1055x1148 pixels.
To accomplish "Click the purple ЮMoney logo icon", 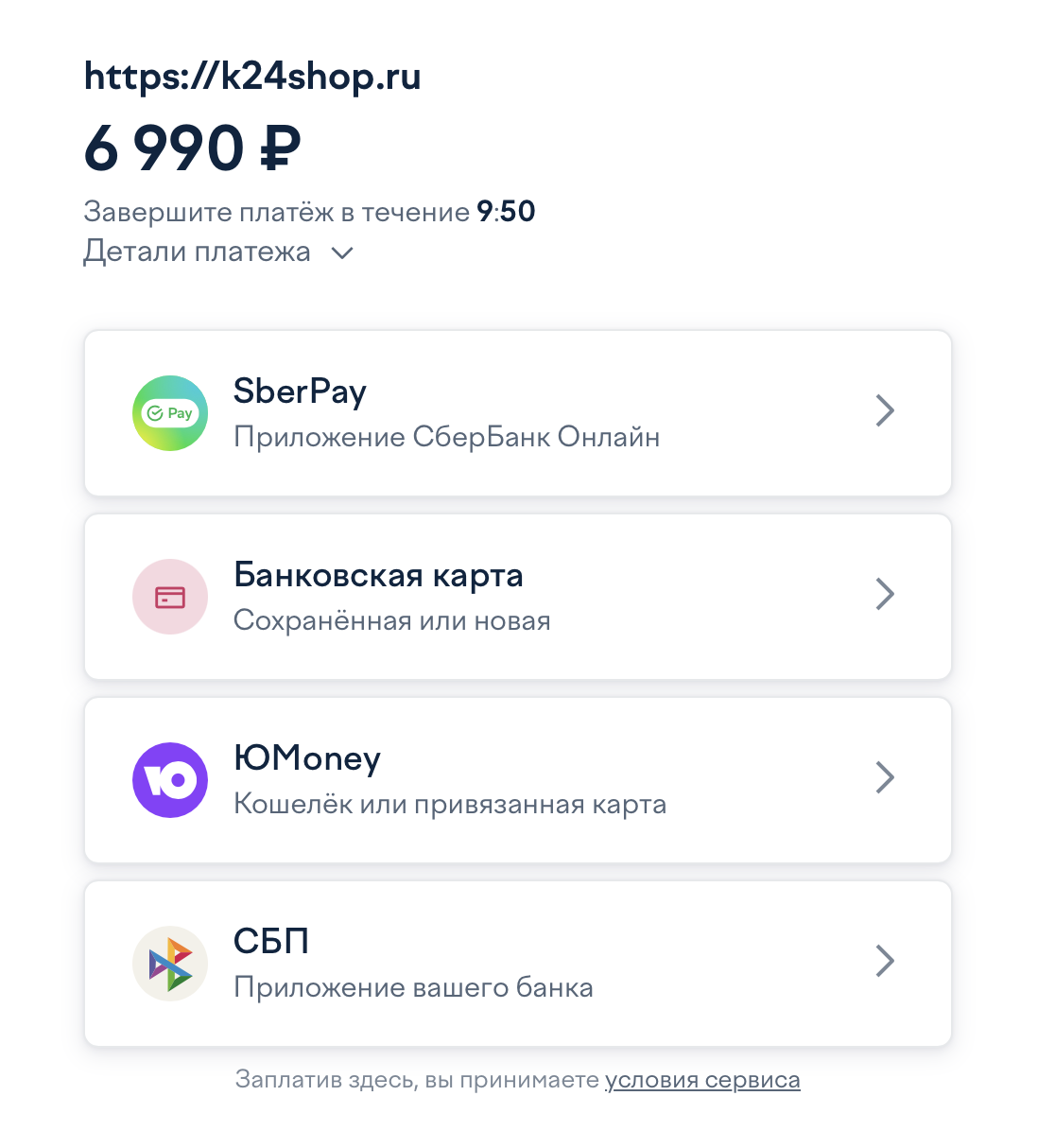I will (170, 780).
